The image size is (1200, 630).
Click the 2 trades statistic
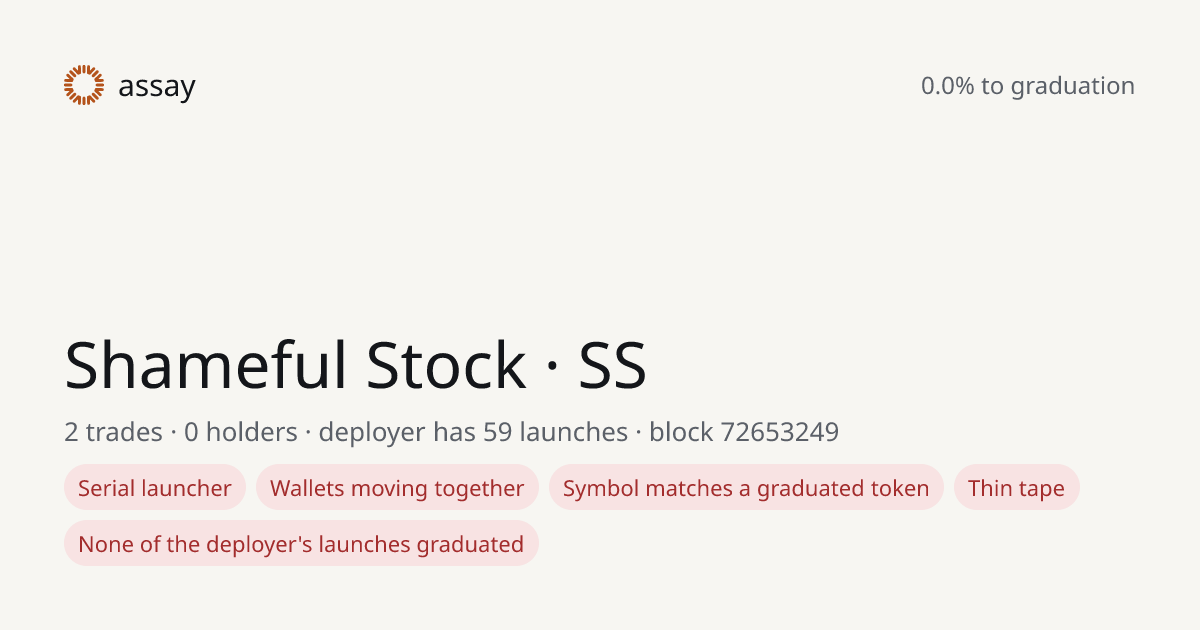(113, 432)
